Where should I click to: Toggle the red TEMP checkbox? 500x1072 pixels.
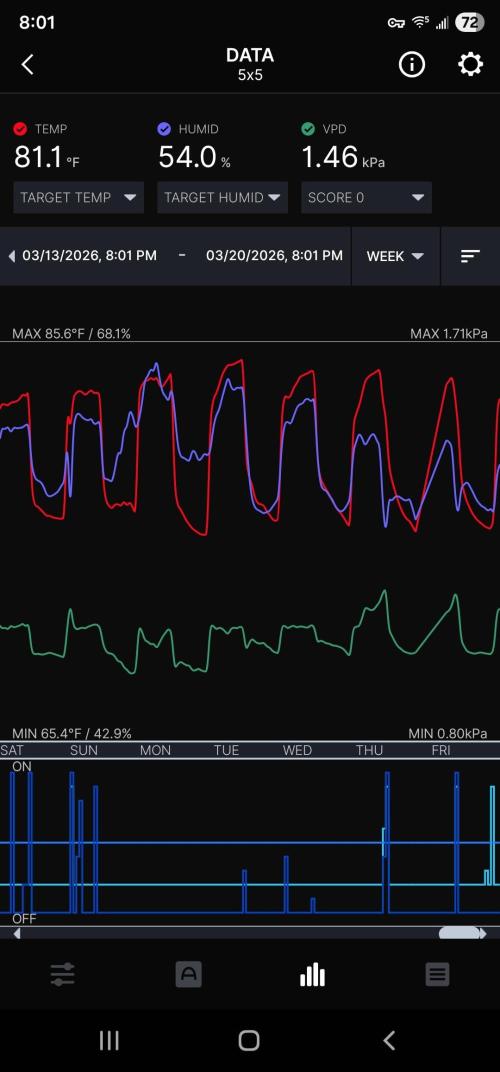[20, 129]
